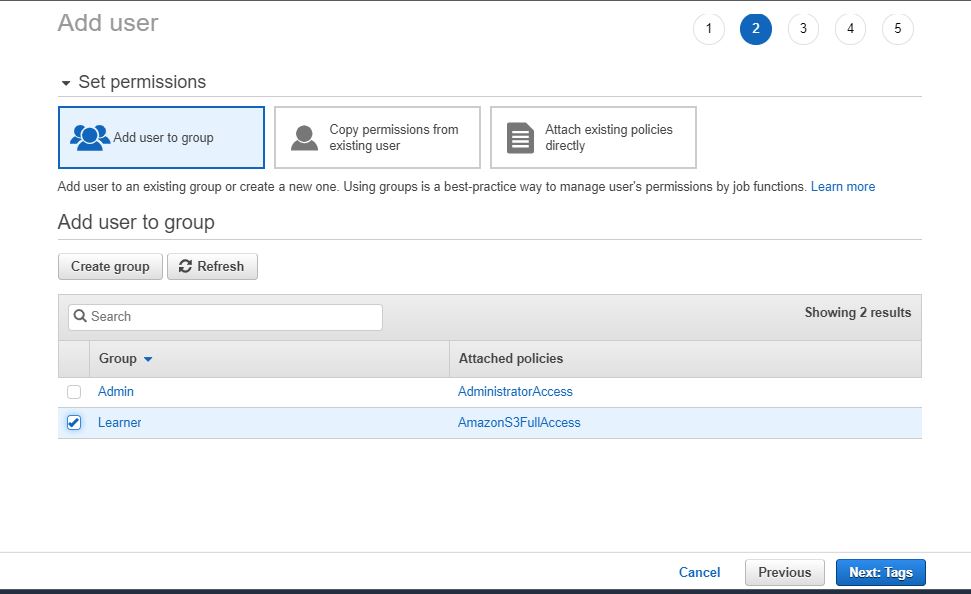The width and height of the screenshot is (971, 594).
Task: Uncheck the Learner group checkbox
Action: [74, 423]
